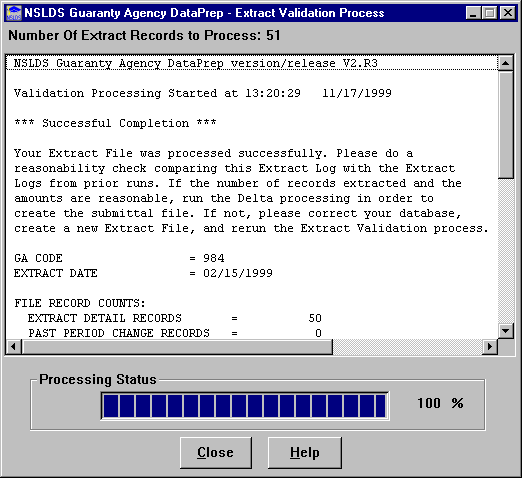Close the window with the X button
The width and height of the screenshot is (522, 478).
click(508, 13)
